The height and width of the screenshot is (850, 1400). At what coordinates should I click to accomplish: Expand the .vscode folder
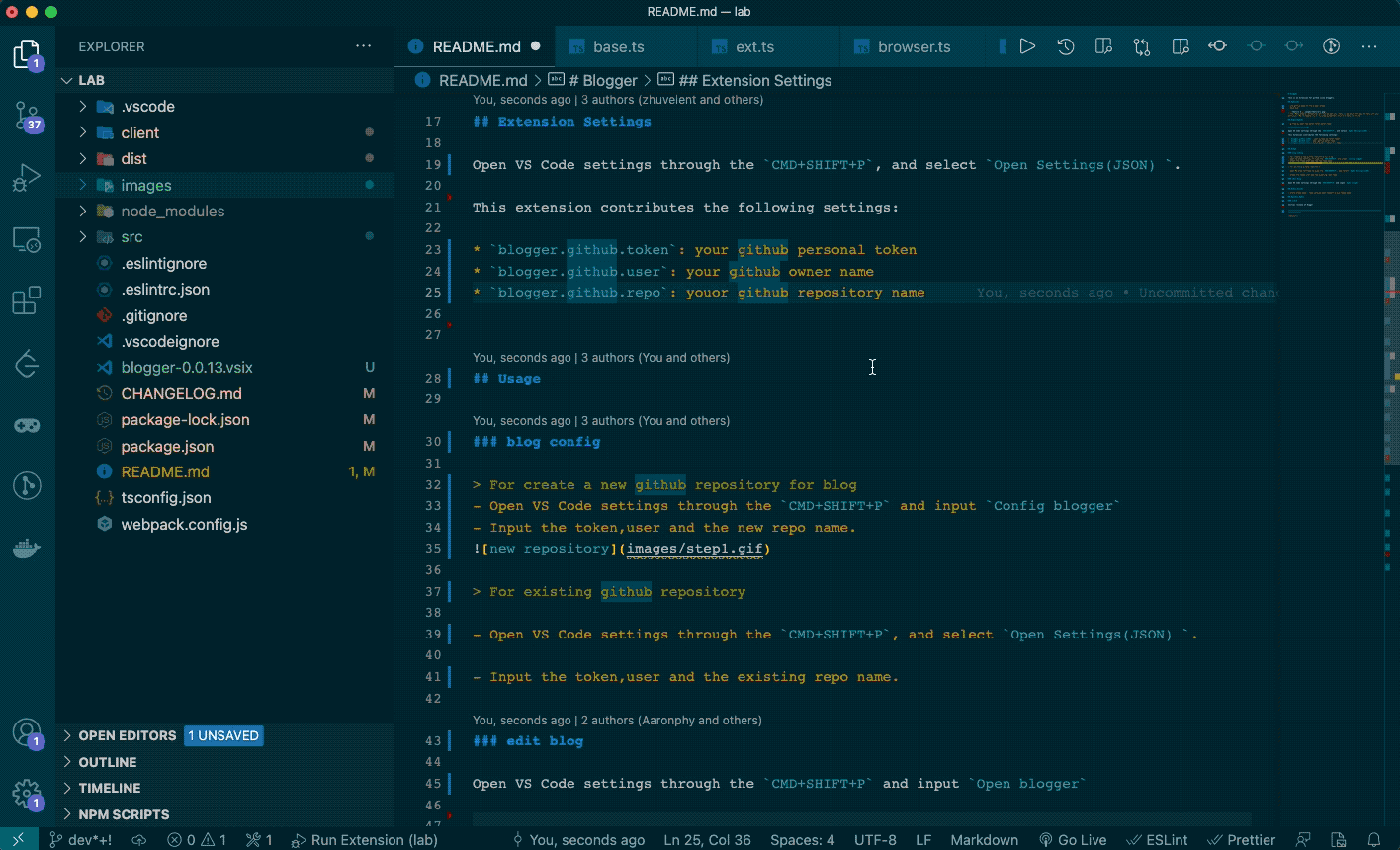[x=225, y=106]
